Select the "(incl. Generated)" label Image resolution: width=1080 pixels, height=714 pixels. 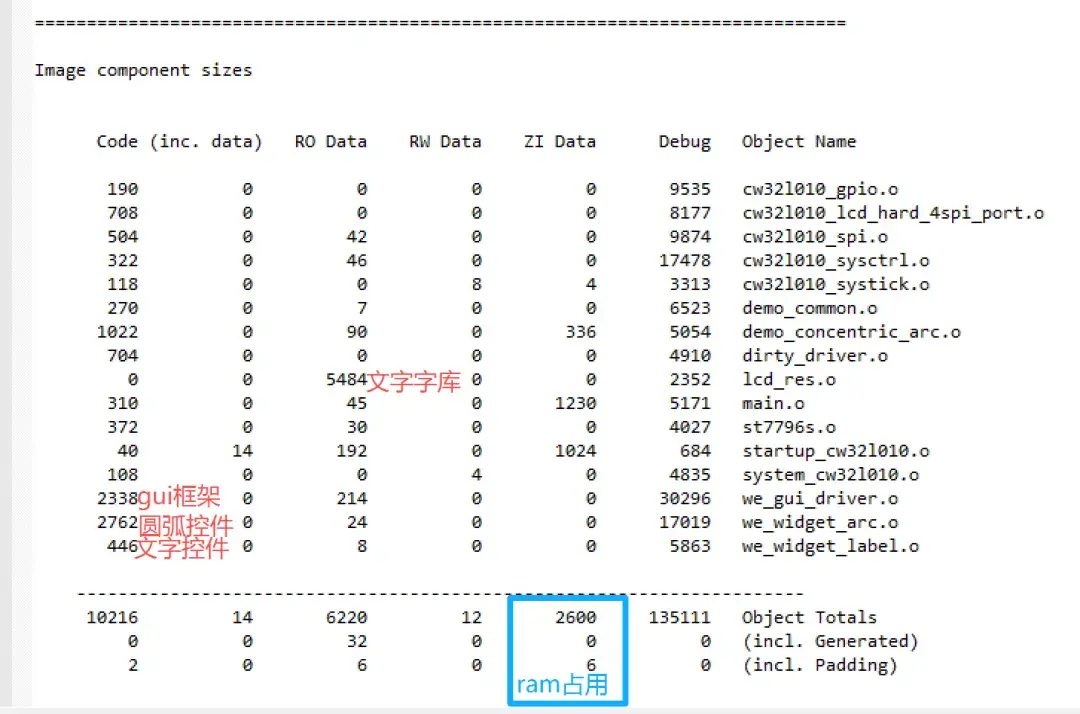831,642
